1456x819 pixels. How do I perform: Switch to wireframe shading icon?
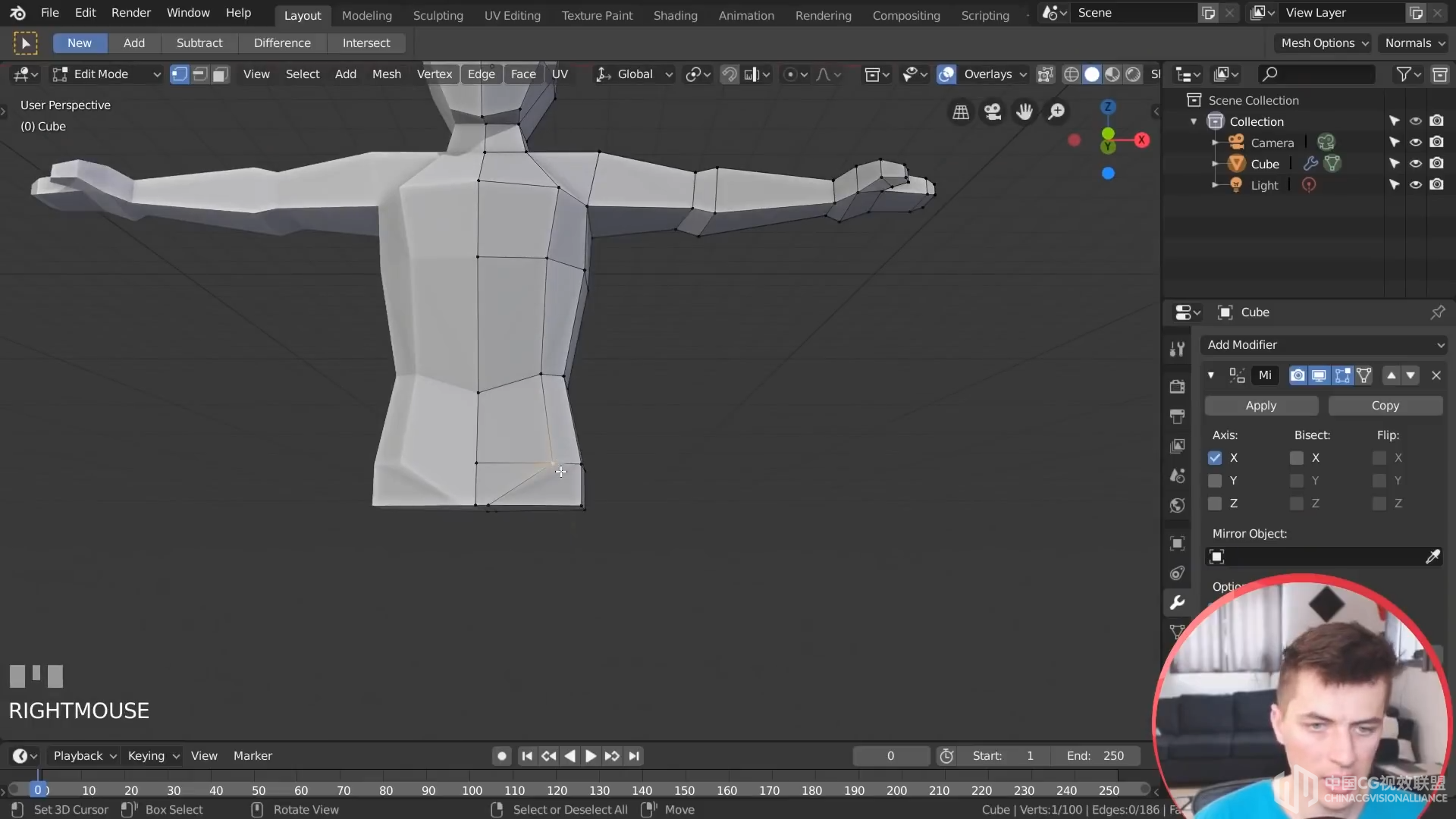[x=1072, y=74]
